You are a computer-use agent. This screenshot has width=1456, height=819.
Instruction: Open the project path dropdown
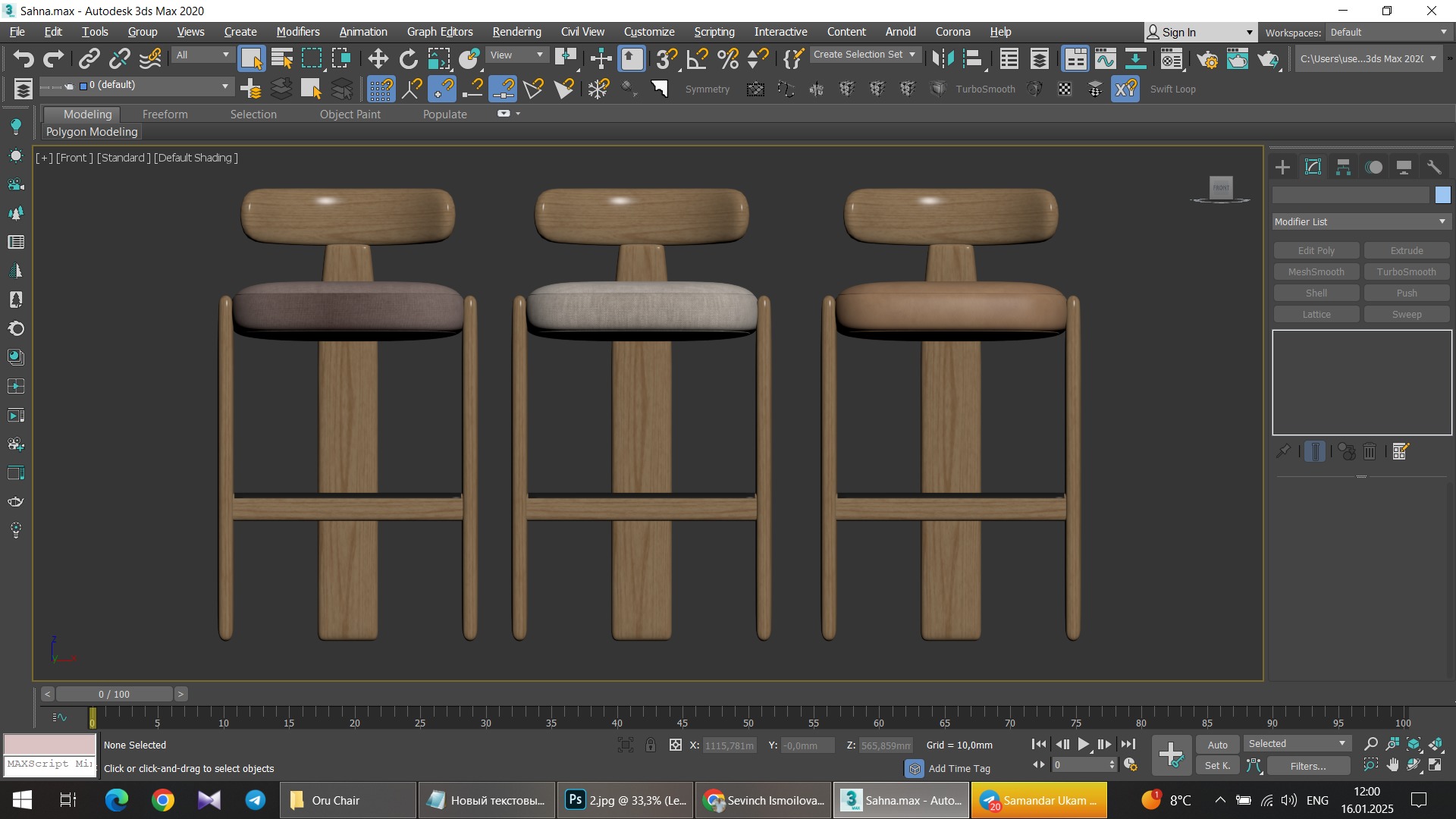[1368, 58]
